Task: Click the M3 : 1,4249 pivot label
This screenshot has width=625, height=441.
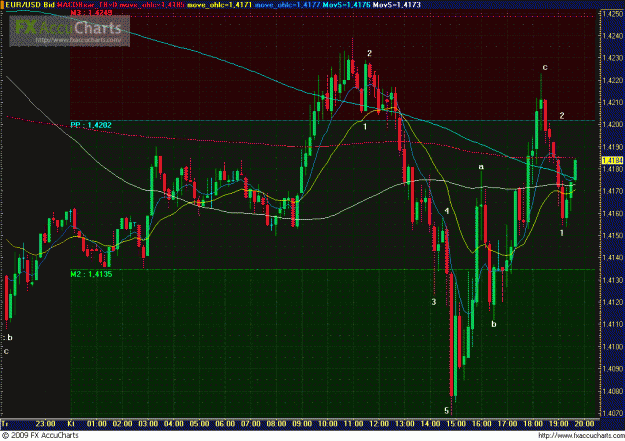Action: tap(91, 13)
